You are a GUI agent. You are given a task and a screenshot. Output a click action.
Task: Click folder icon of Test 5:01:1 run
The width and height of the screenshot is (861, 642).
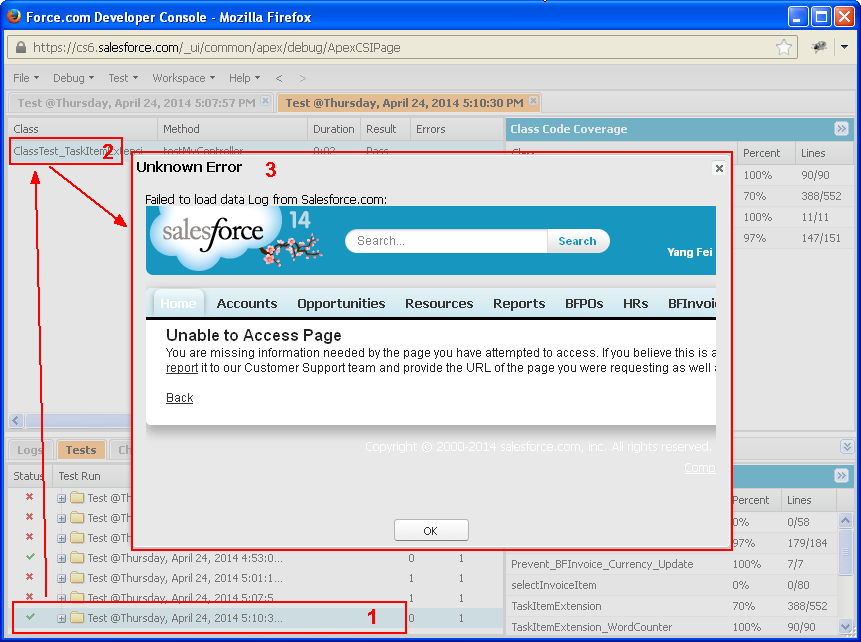[x=77, y=578]
